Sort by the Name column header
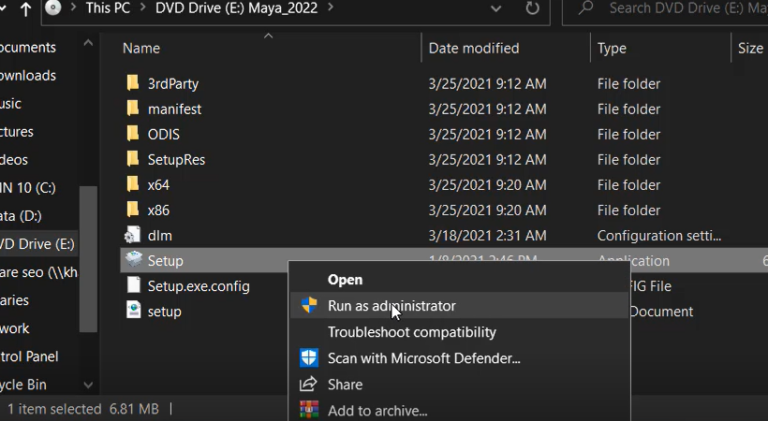 pyautogui.click(x=141, y=48)
